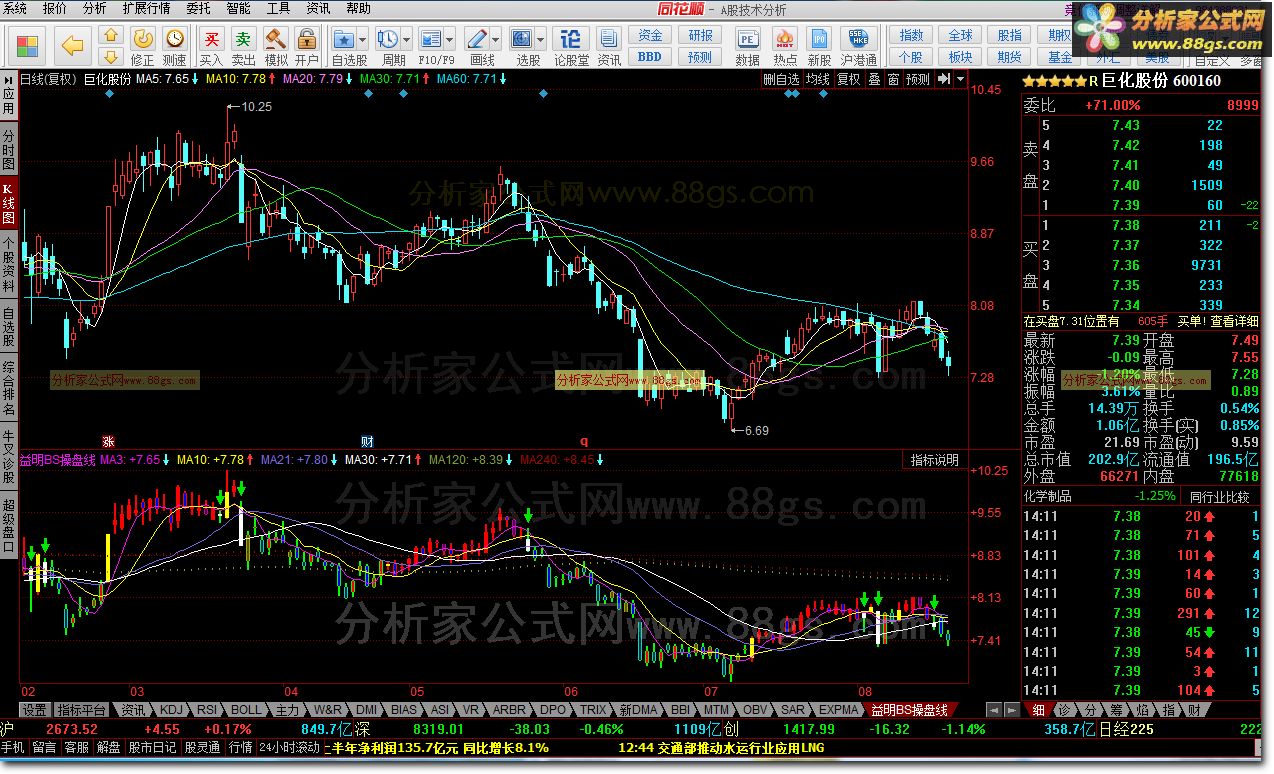Toggle the 窗 window layout option
1274x774 pixels.
(893, 79)
